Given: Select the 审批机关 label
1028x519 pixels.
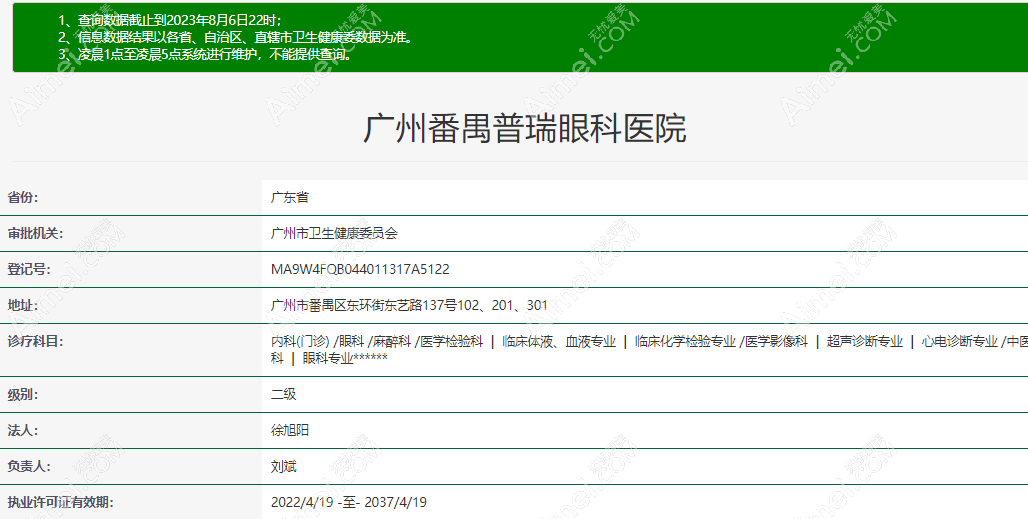Looking at the screenshot, I should pos(35,233).
